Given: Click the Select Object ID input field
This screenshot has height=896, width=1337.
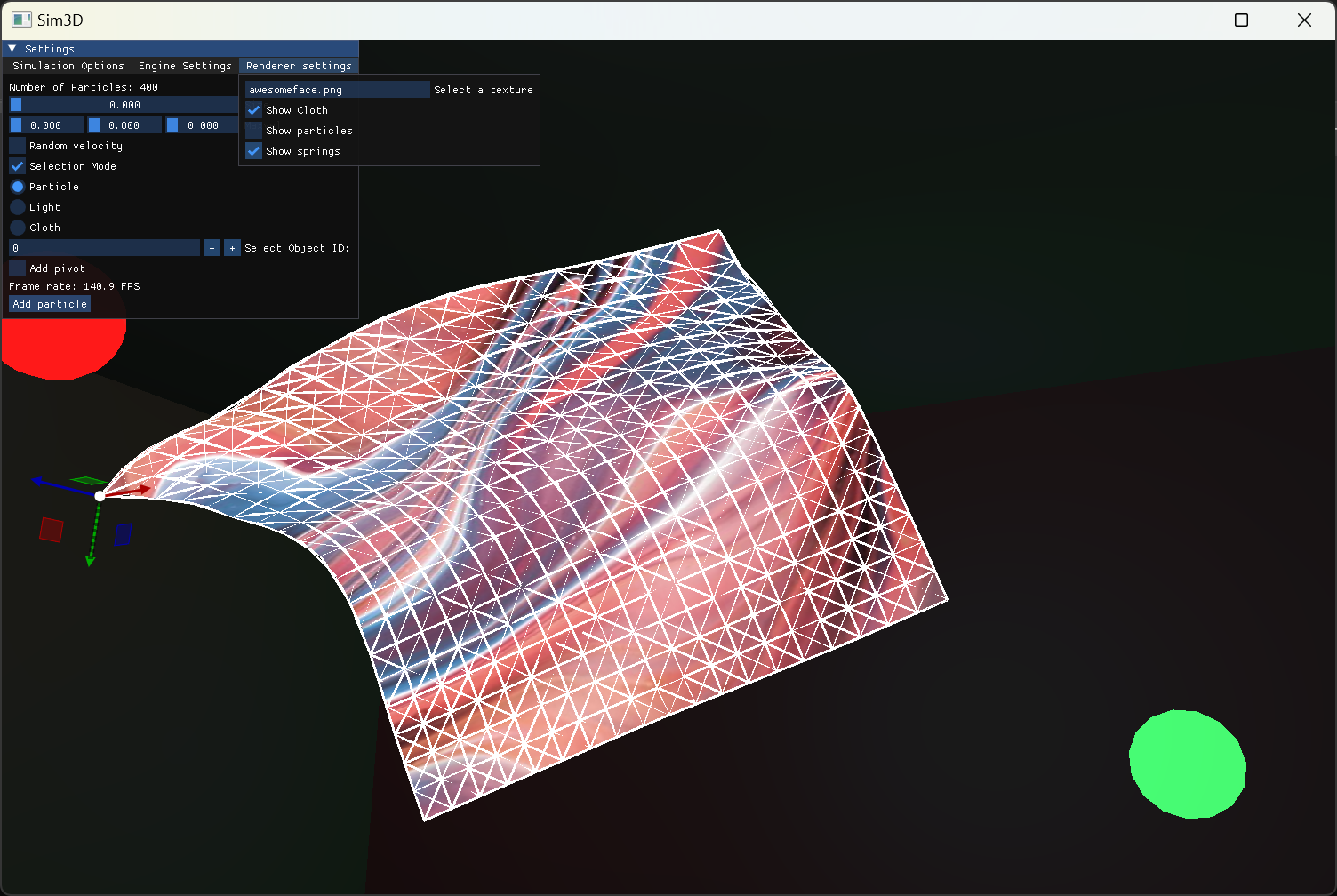Looking at the screenshot, I should click(104, 248).
